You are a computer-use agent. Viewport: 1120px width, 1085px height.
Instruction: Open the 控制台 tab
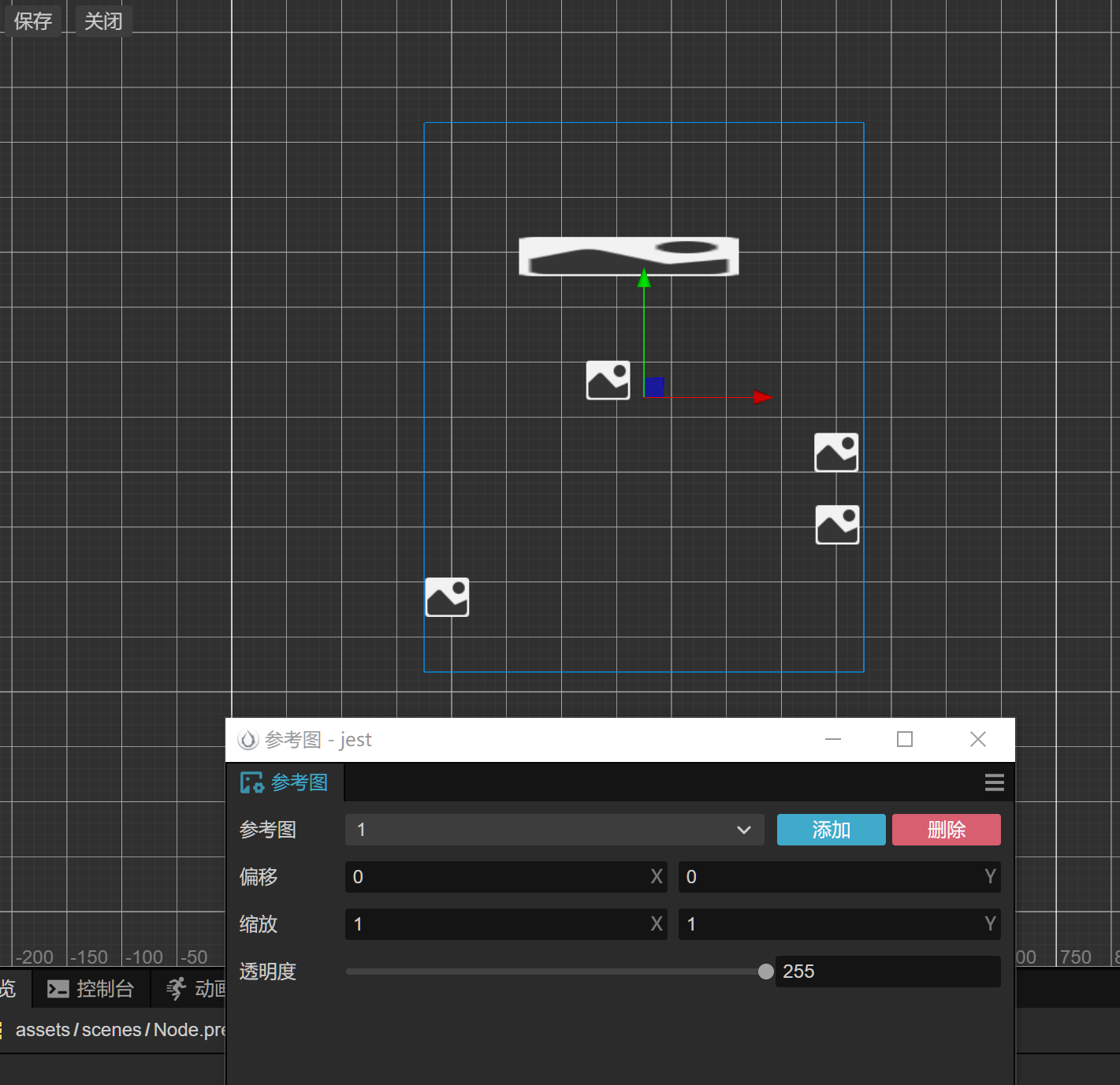pyautogui.click(x=91, y=989)
